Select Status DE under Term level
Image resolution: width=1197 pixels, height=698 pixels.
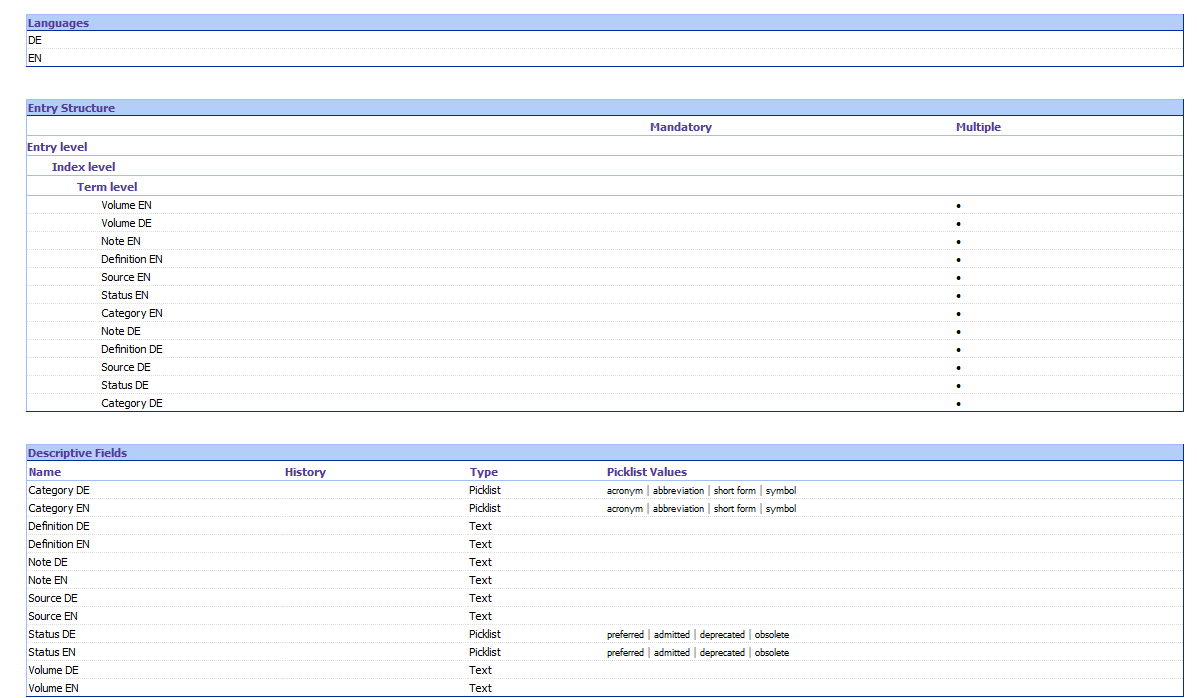125,385
